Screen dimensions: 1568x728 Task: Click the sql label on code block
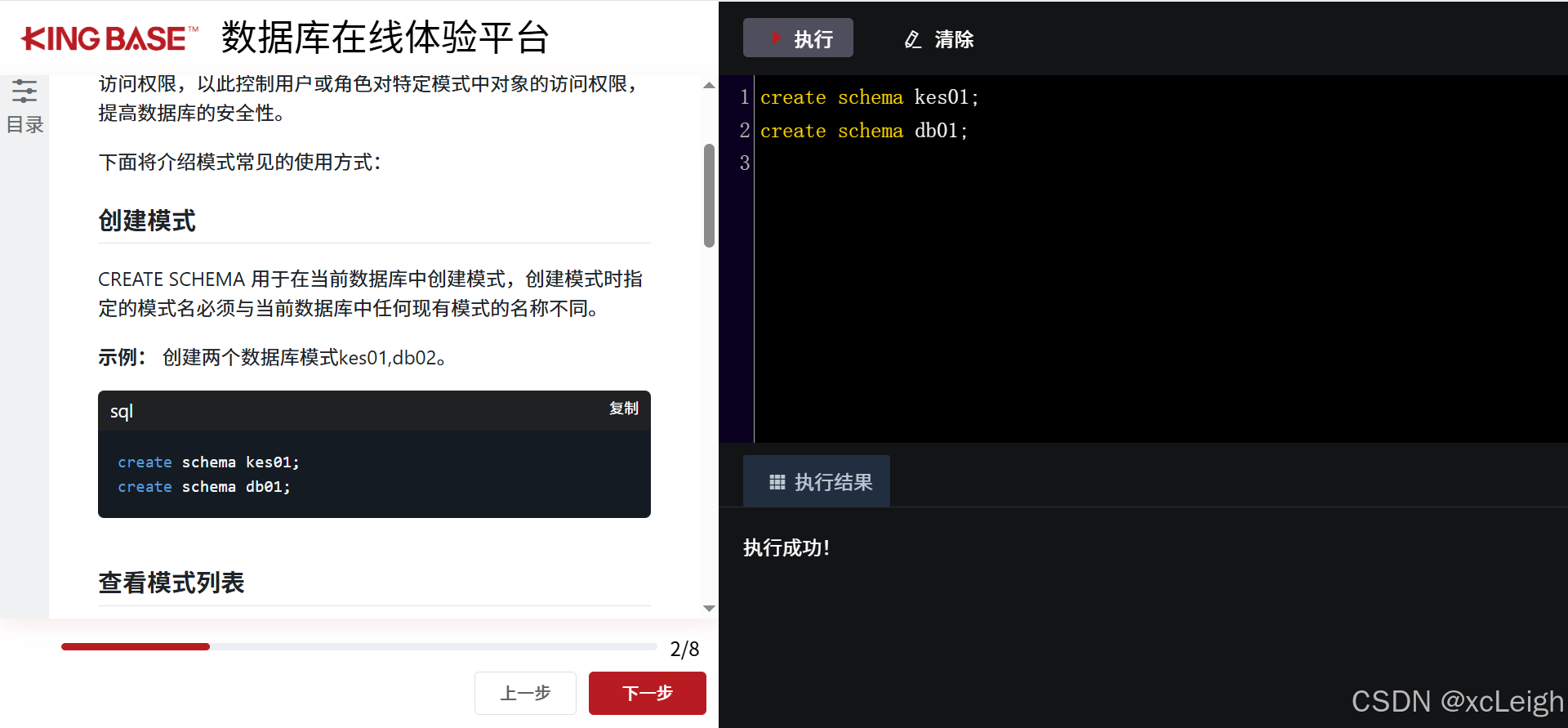[122, 411]
